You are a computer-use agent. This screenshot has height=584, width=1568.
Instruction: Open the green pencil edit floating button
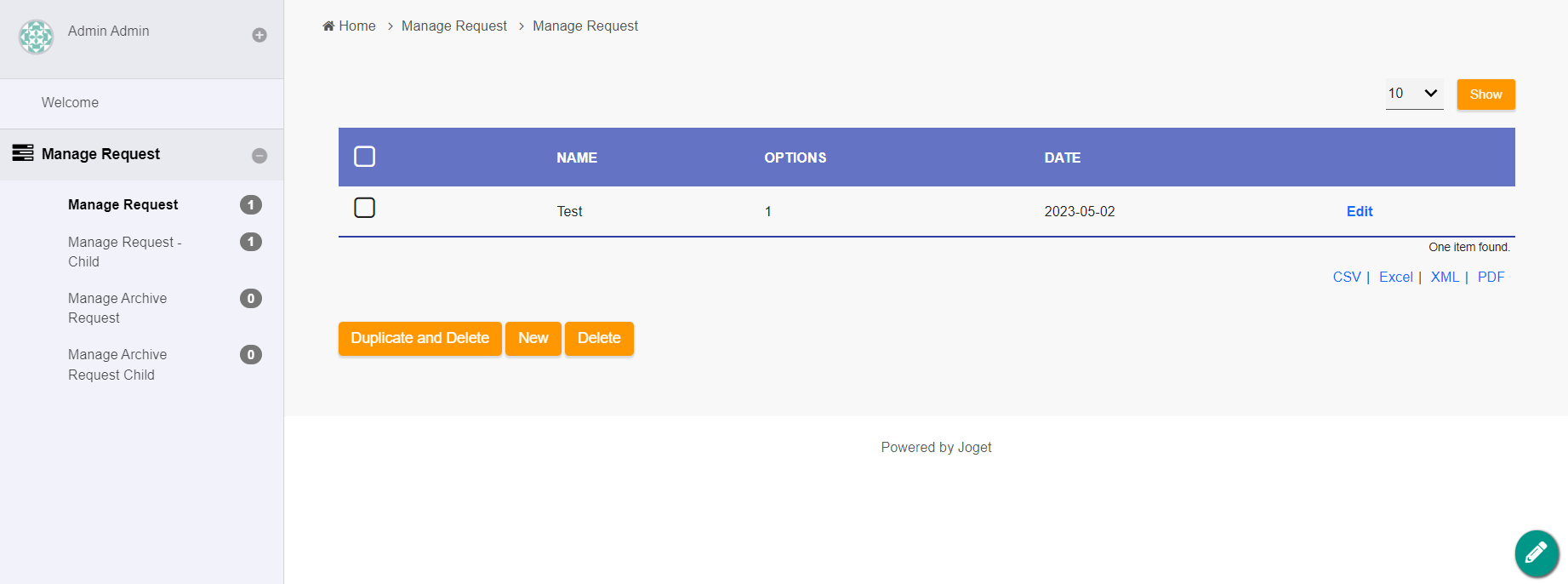click(x=1537, y=553)
